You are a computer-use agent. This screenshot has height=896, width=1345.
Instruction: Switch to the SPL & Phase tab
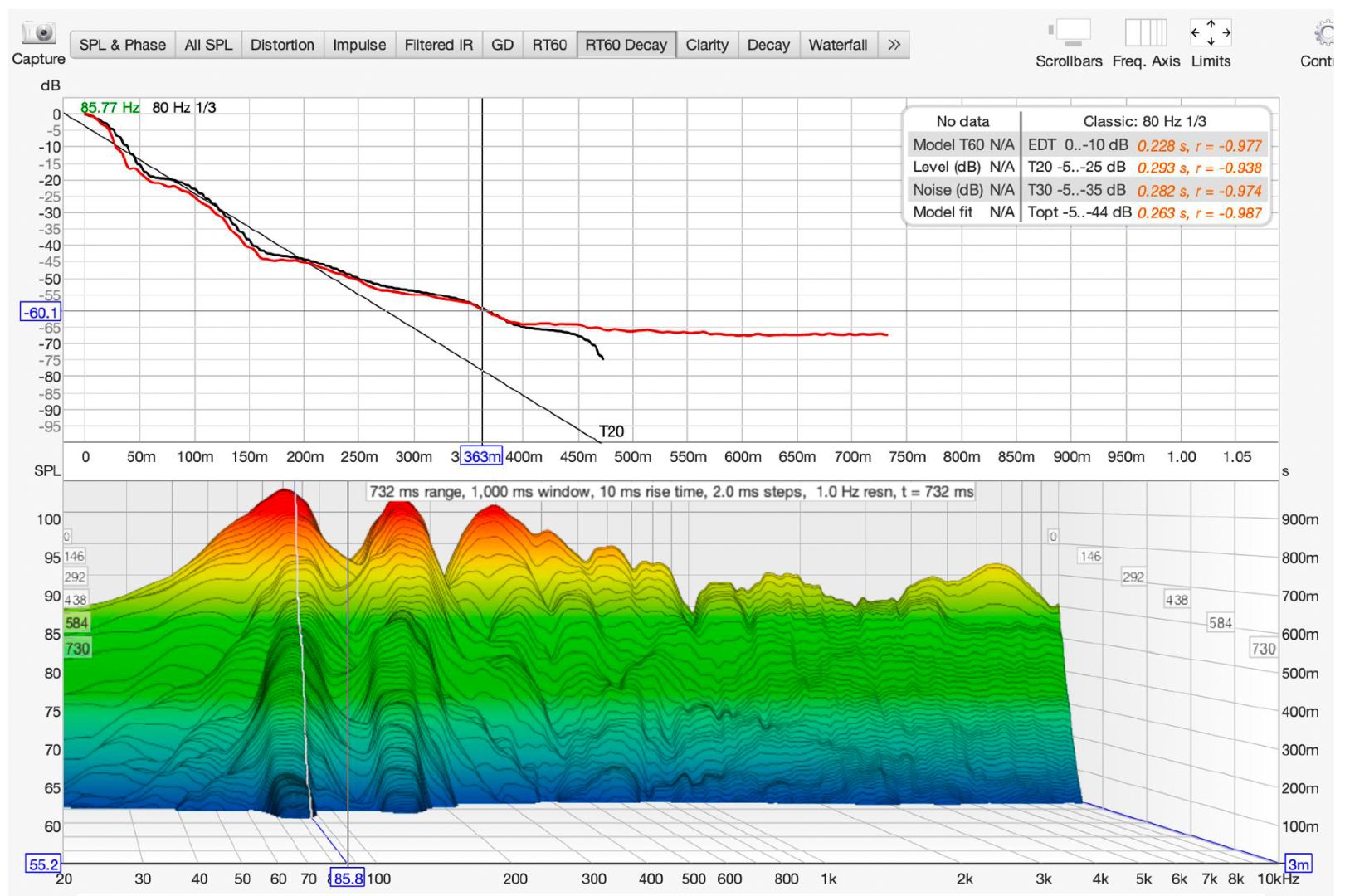pos(123,45)
